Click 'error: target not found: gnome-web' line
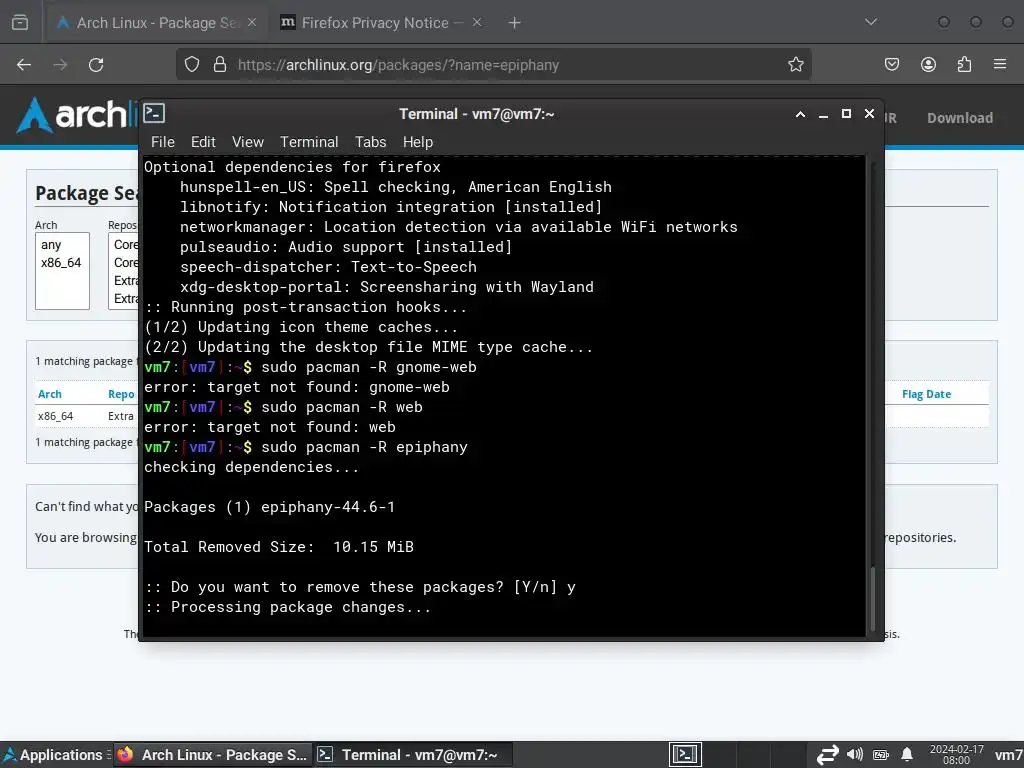 coord(297,387)
